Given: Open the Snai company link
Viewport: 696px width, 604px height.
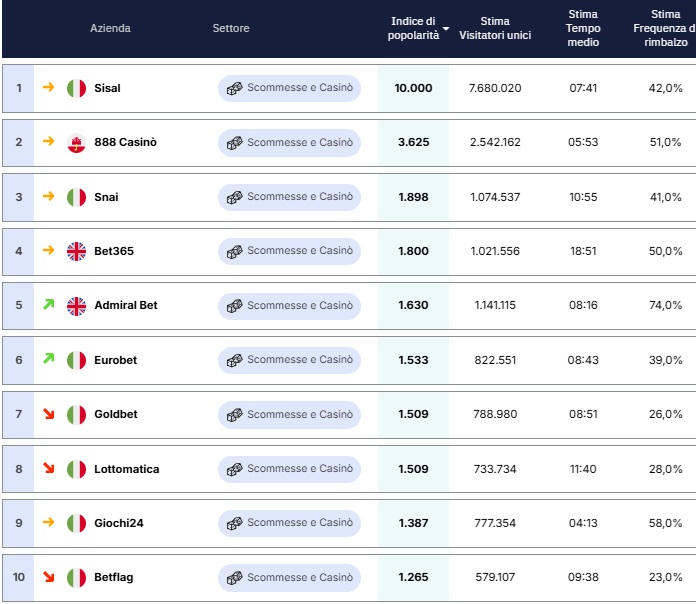Looking at the screenshot, I should coord(106,197).
